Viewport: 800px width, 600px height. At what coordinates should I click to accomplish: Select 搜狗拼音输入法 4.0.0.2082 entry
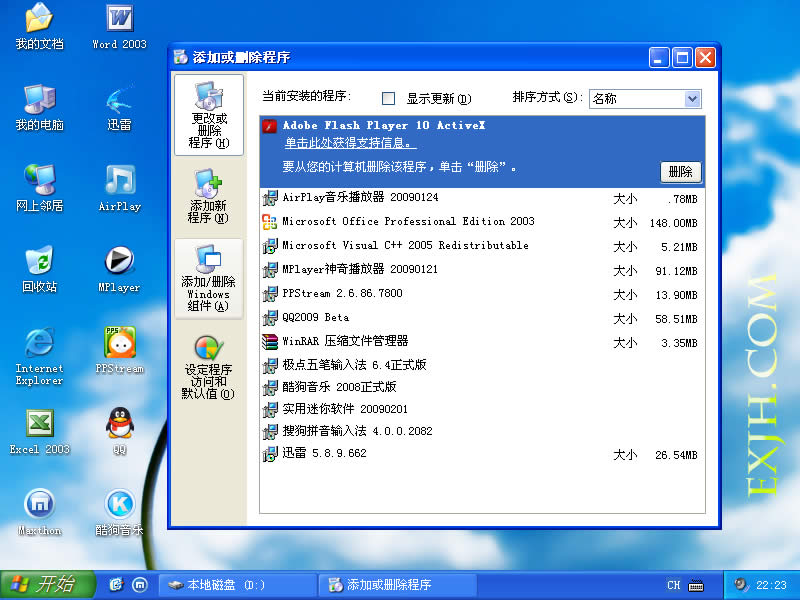tap(483, 431)
